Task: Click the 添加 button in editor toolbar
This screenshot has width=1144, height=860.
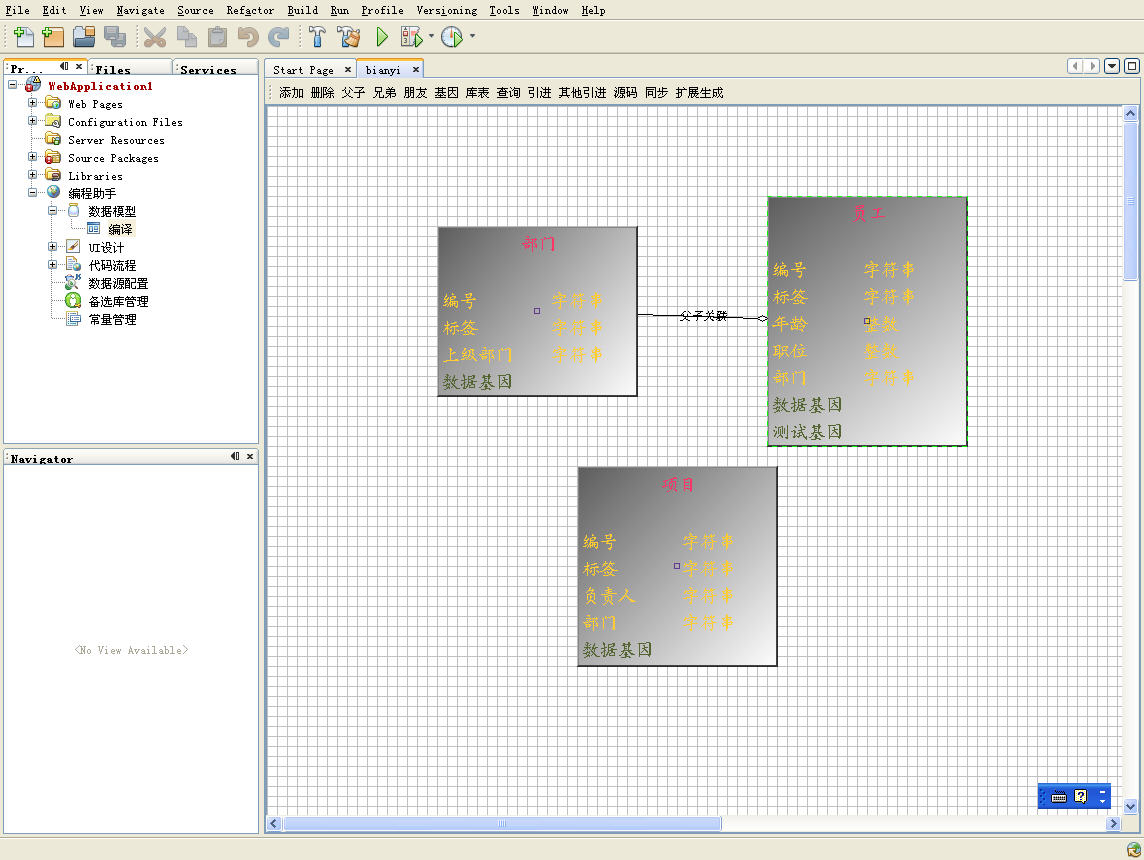Action: coord(291,92)
